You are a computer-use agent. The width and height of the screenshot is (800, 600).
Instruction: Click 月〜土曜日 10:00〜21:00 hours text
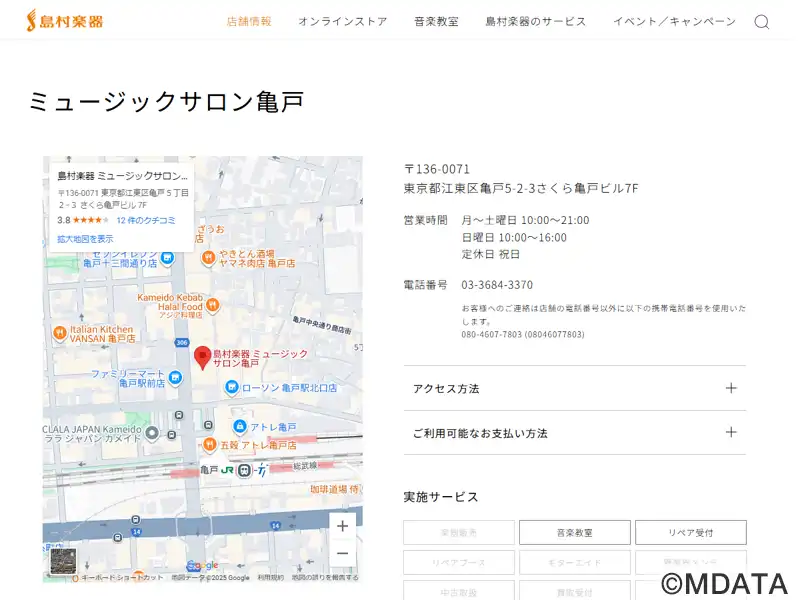click(526, 220)
